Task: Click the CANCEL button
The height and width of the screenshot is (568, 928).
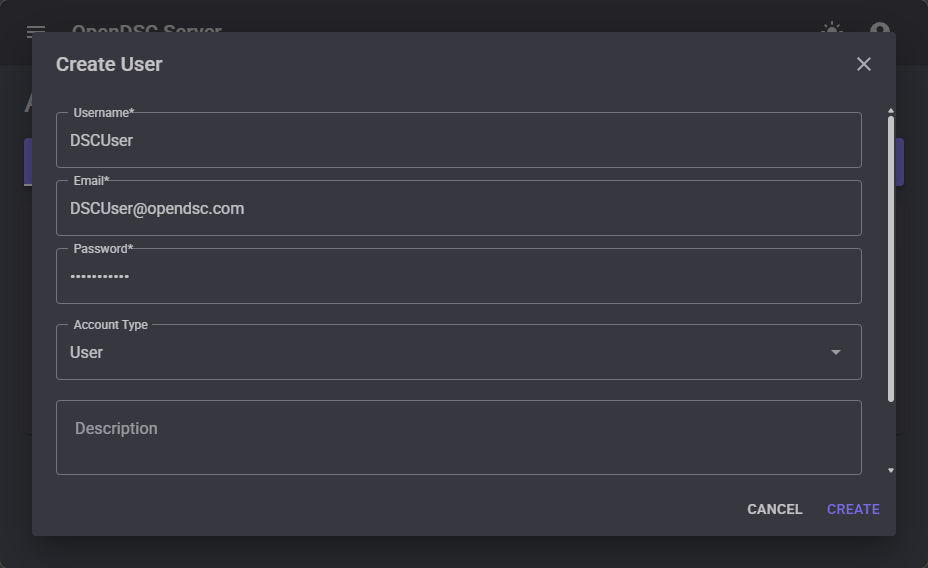Action: click(775, 509)
